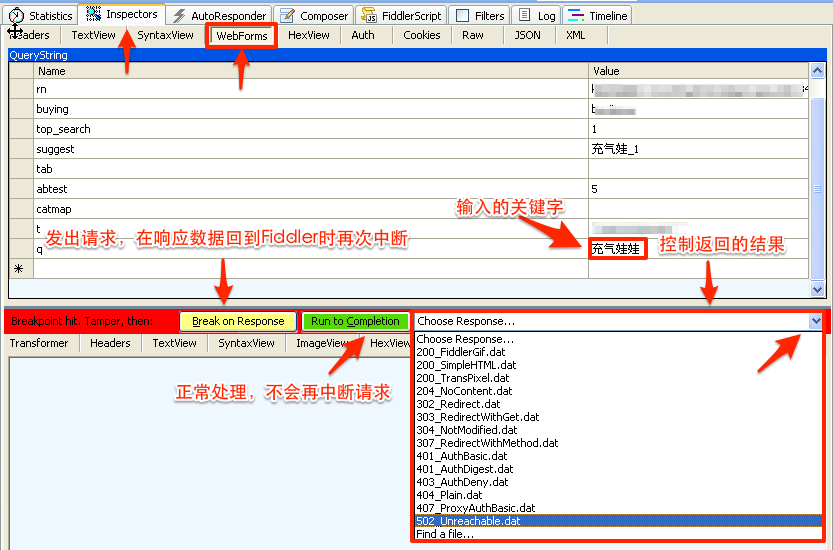Open the response Headers tab
Screen dimensions: 833x550
110,343
